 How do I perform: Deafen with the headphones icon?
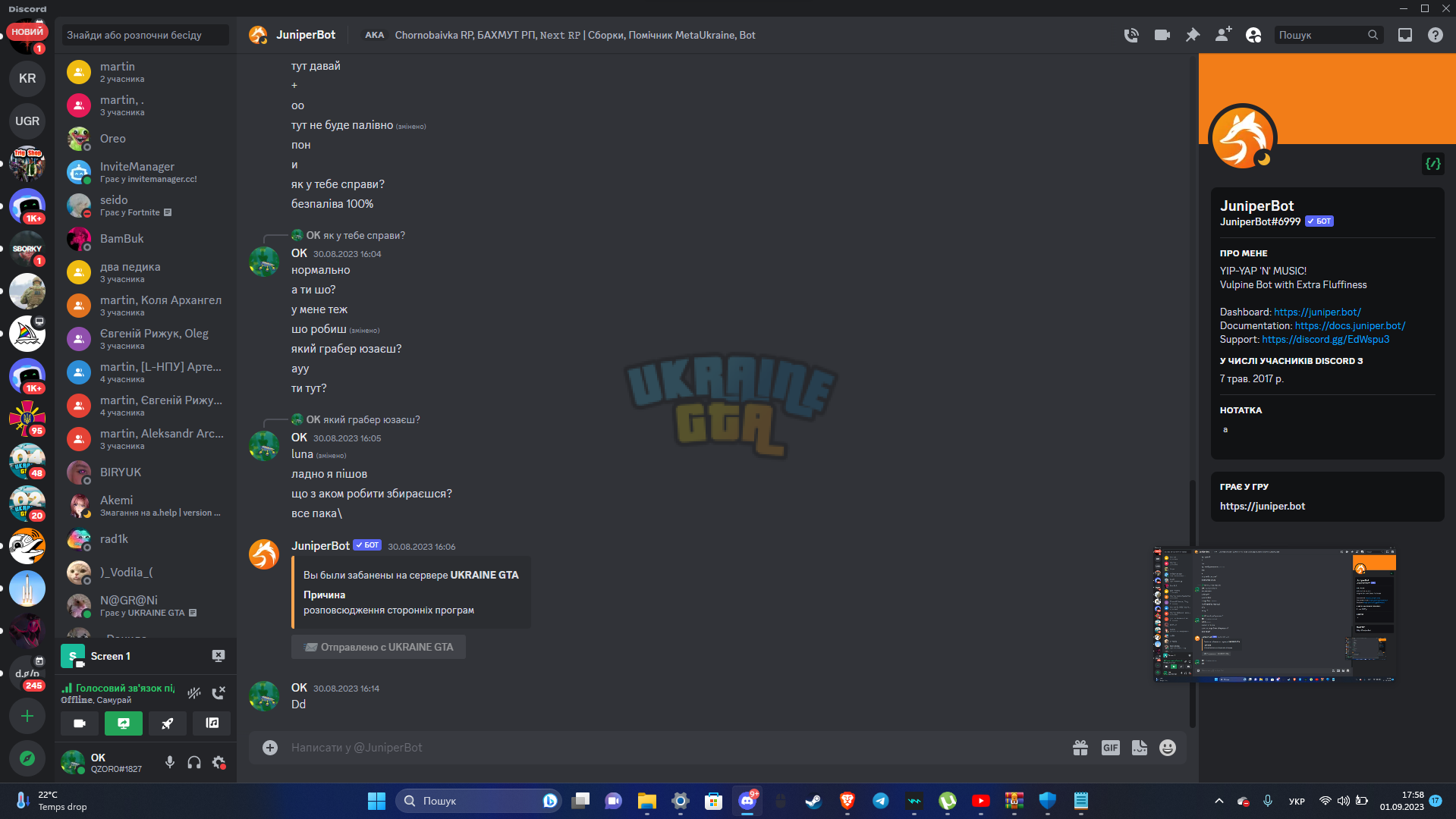194,762
